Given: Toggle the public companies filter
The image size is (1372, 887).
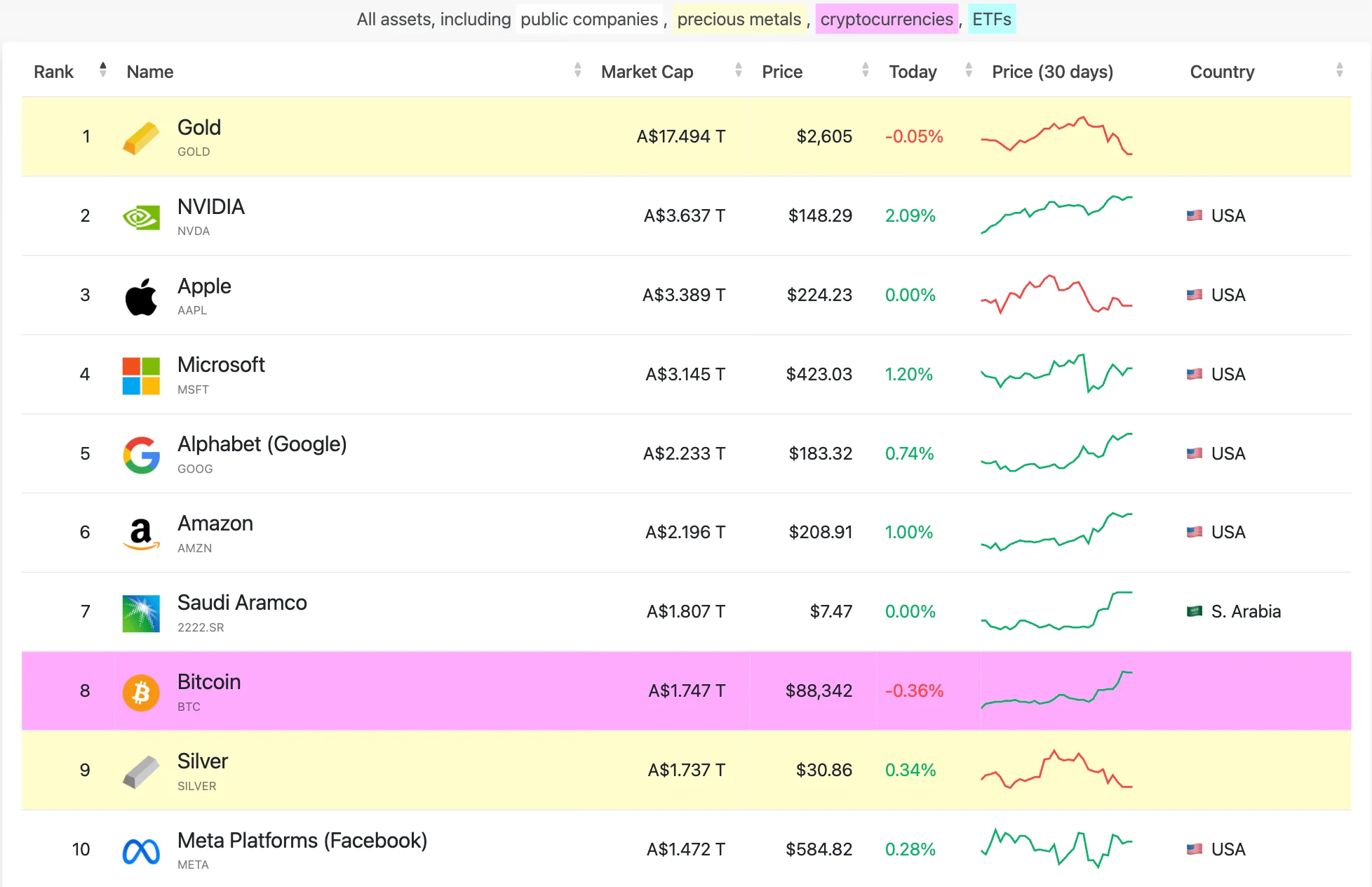Looking at the screenshot, I should coord(589,20).
